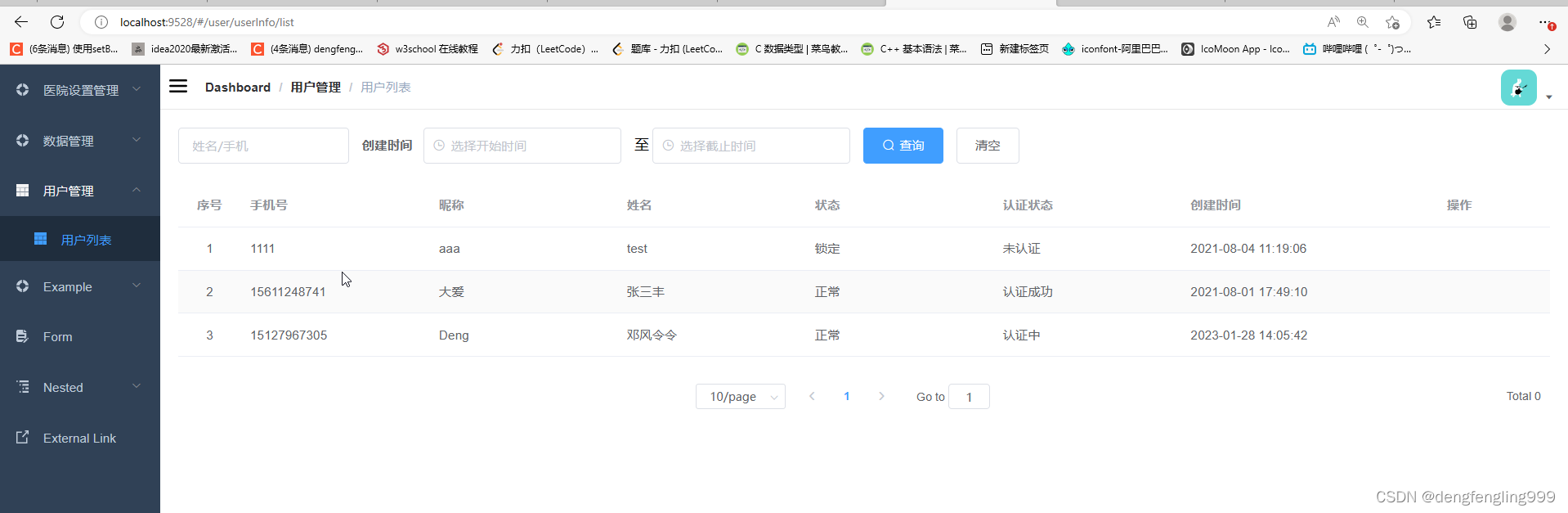
Task: Go to previous page arrow
Action: 812,396
